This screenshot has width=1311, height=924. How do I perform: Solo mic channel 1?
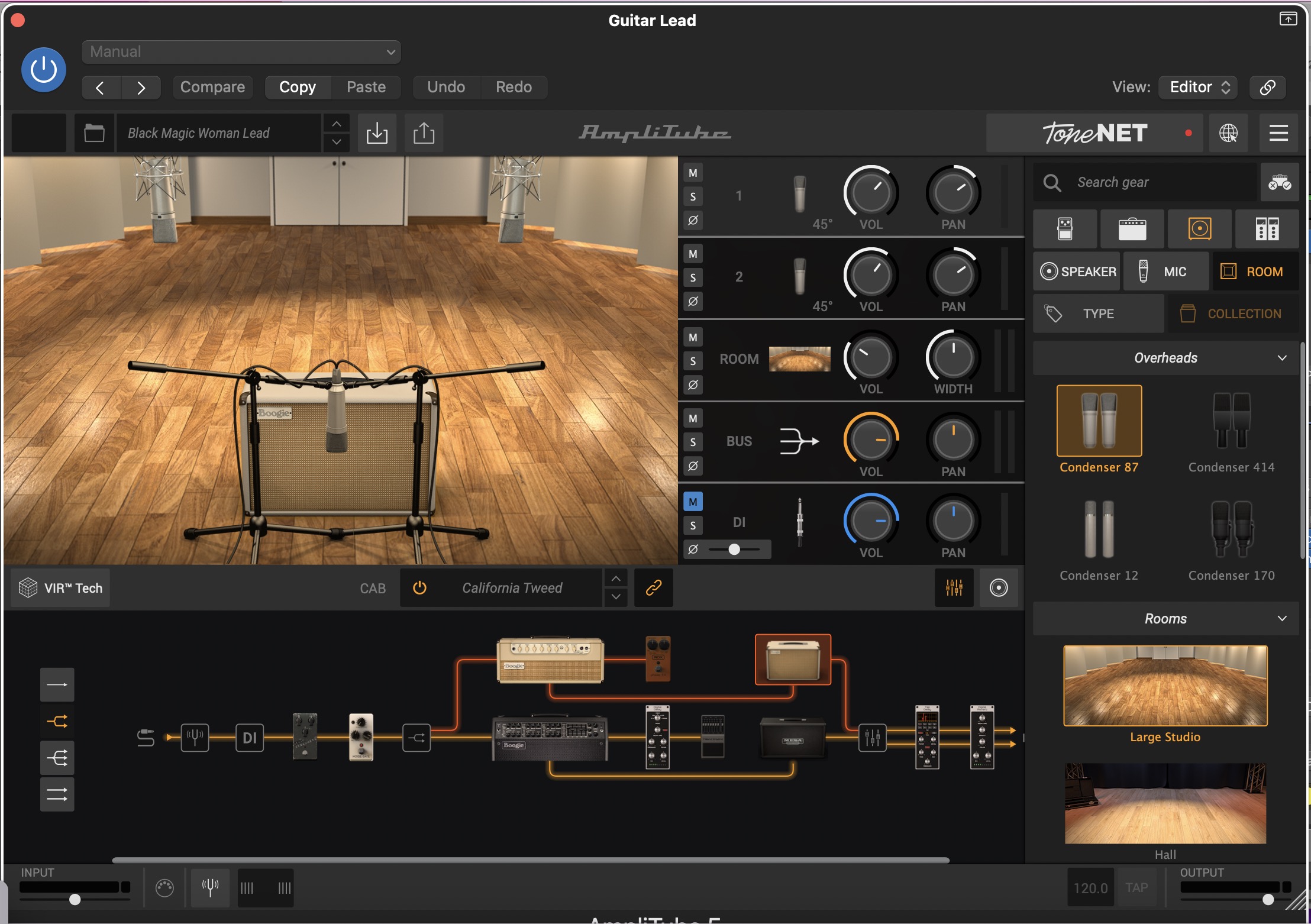click(693, 196)
